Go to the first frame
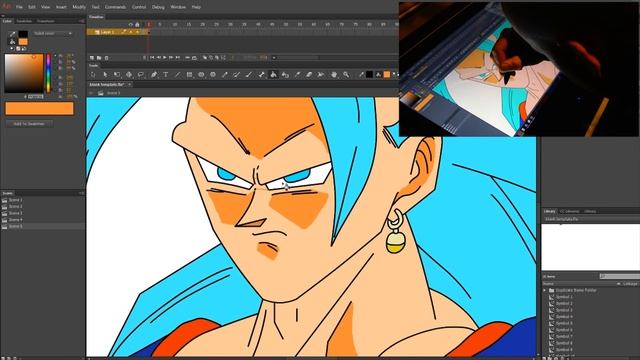This screenshot has height=360, width=640. (152, 58)
